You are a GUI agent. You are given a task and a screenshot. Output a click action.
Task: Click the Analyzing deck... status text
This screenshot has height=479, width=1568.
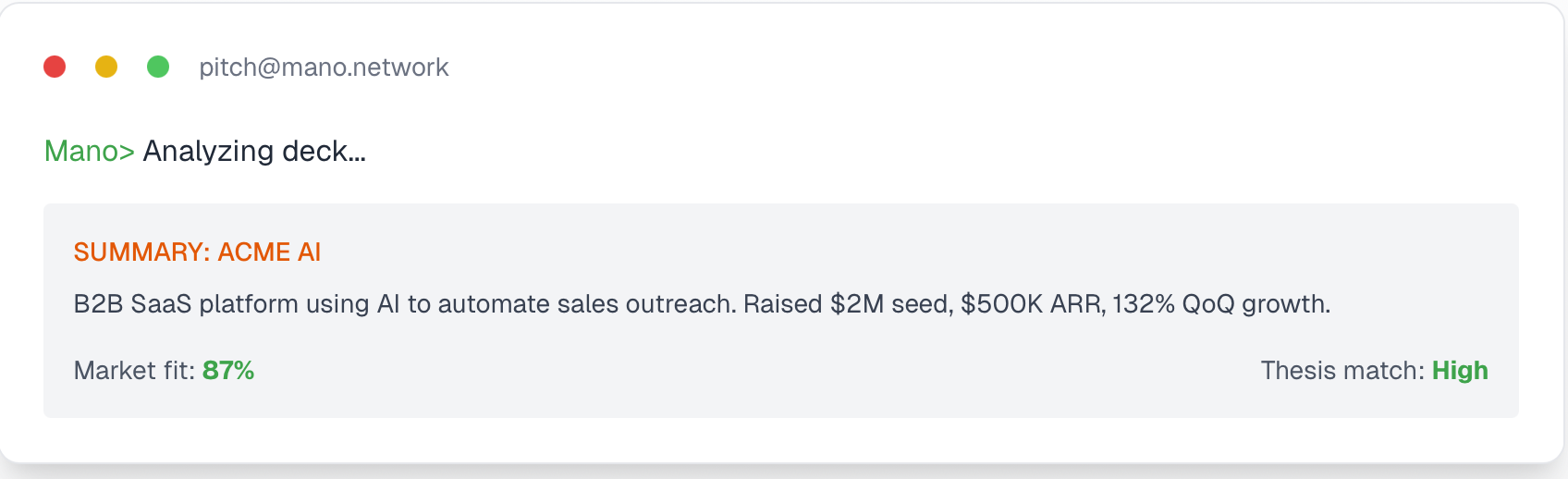pos(254,152)
